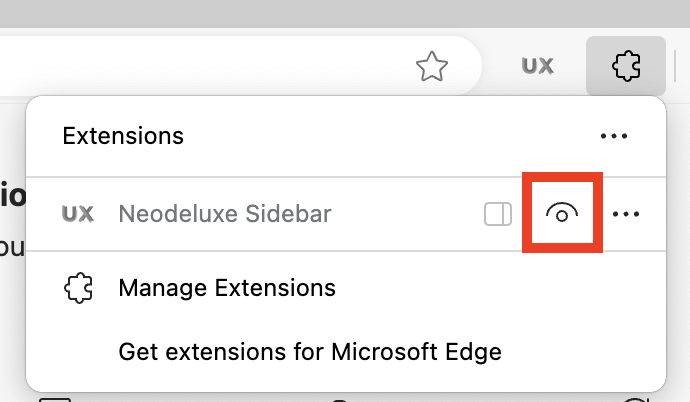Click the blank row space after Manage Extensions
Image resolution: width=690 pixels, height=402 pixels.
pos(497,289)
